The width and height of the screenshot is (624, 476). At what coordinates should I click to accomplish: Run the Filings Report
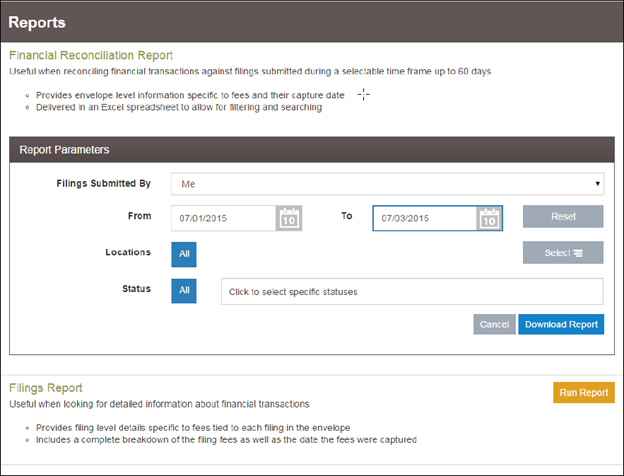(x=583, y=392)
